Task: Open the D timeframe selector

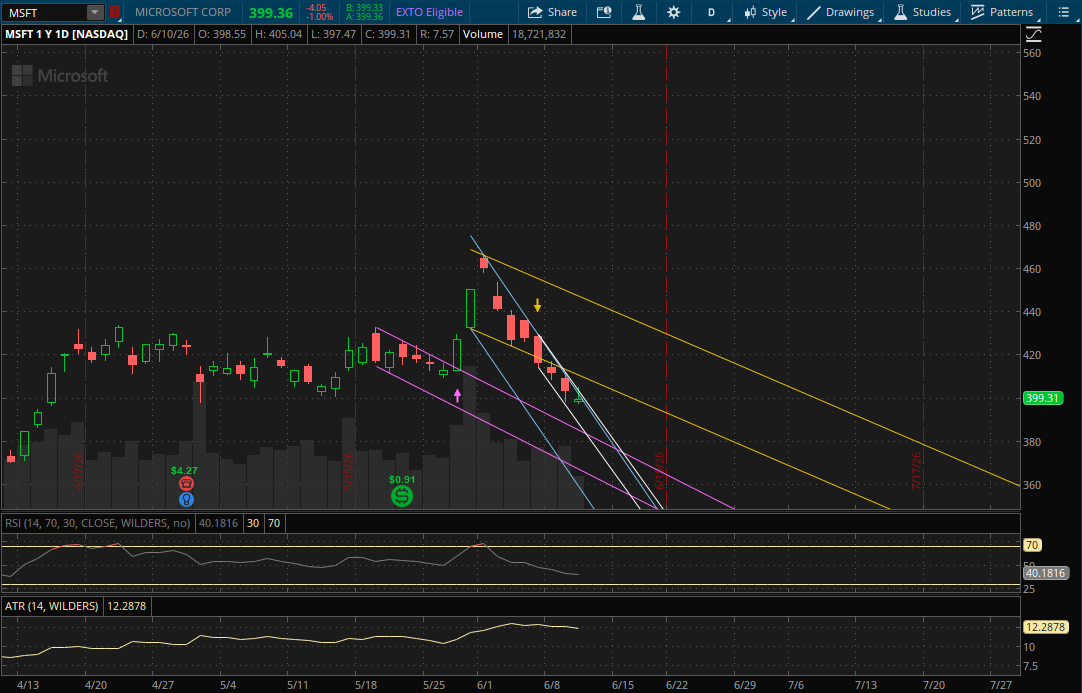Action: tap(711, 12)
